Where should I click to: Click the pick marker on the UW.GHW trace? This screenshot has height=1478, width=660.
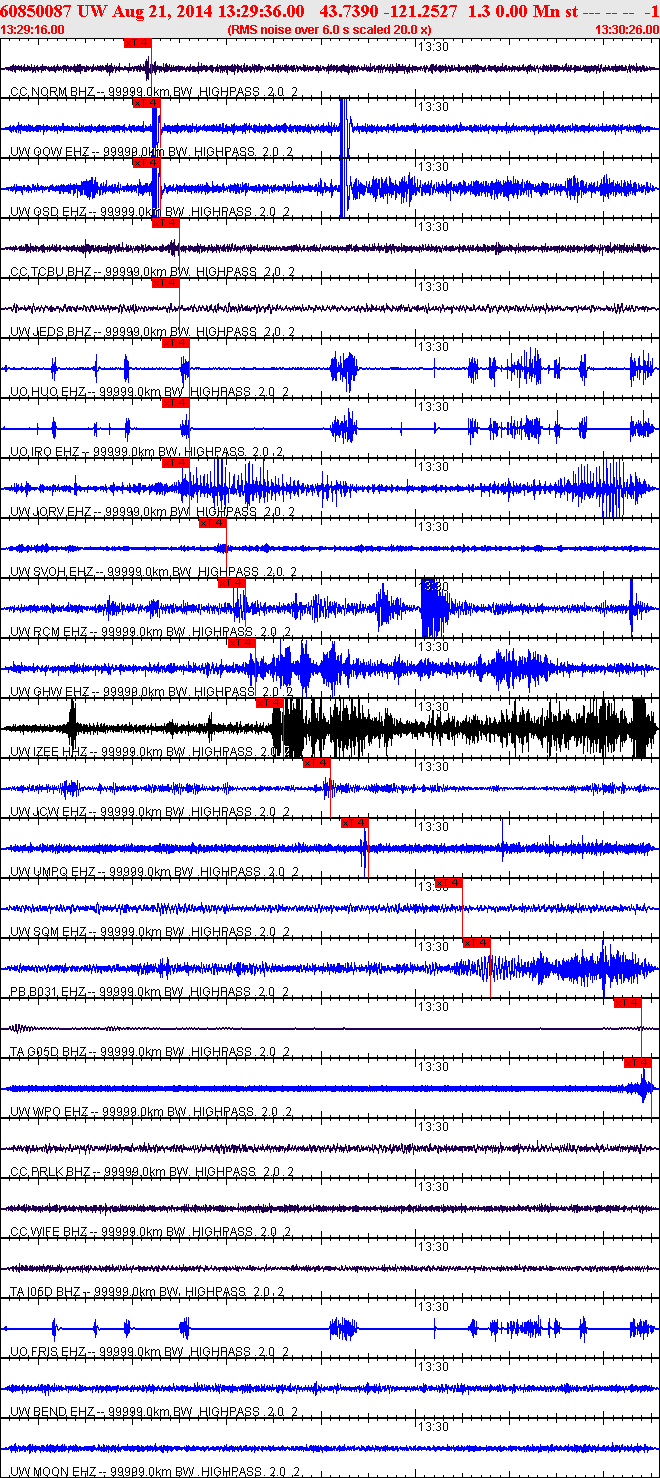pyautogui.click(x=242, y=643)
